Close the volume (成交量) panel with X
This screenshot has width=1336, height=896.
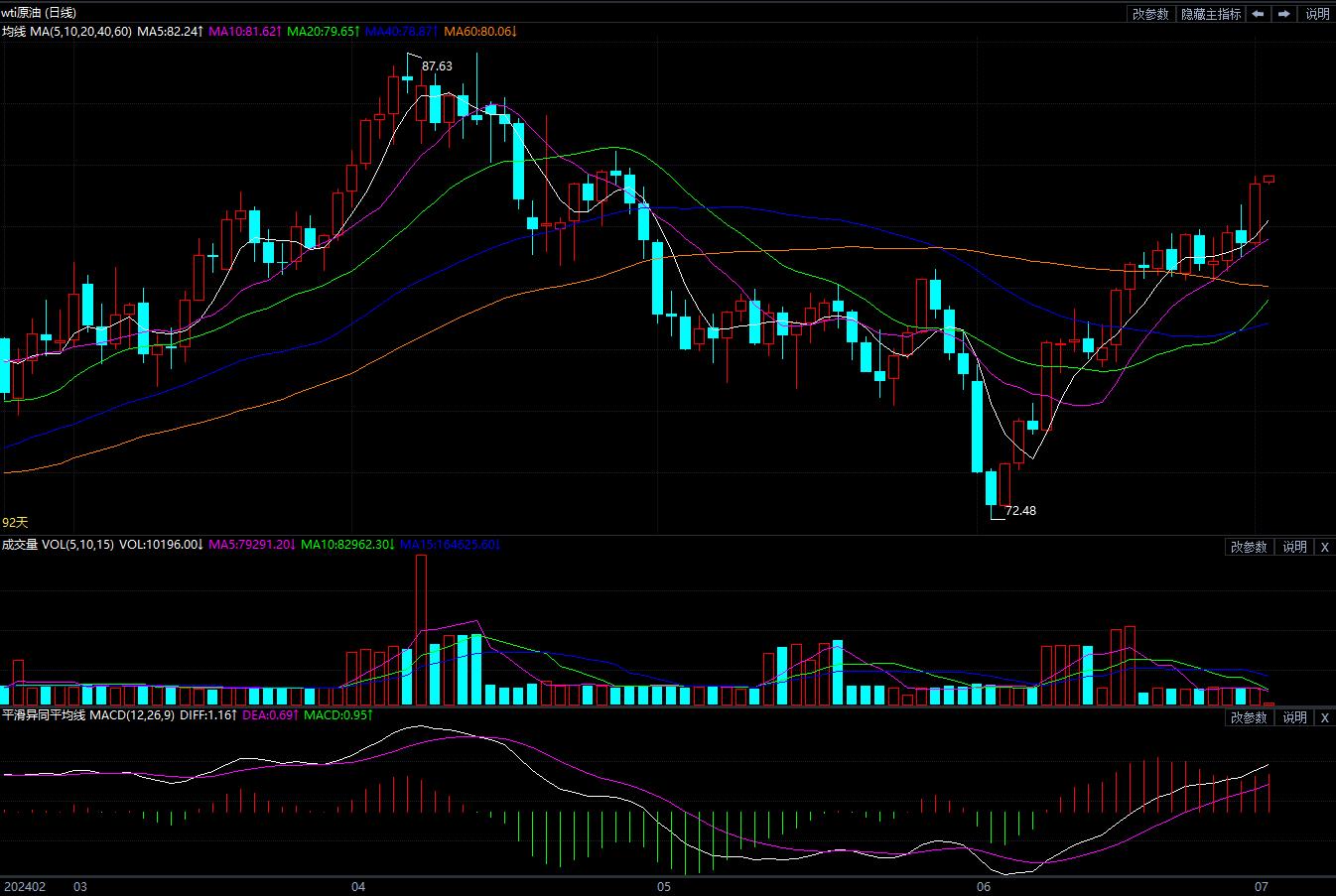pyautogui.click(x=1324, y=547)
